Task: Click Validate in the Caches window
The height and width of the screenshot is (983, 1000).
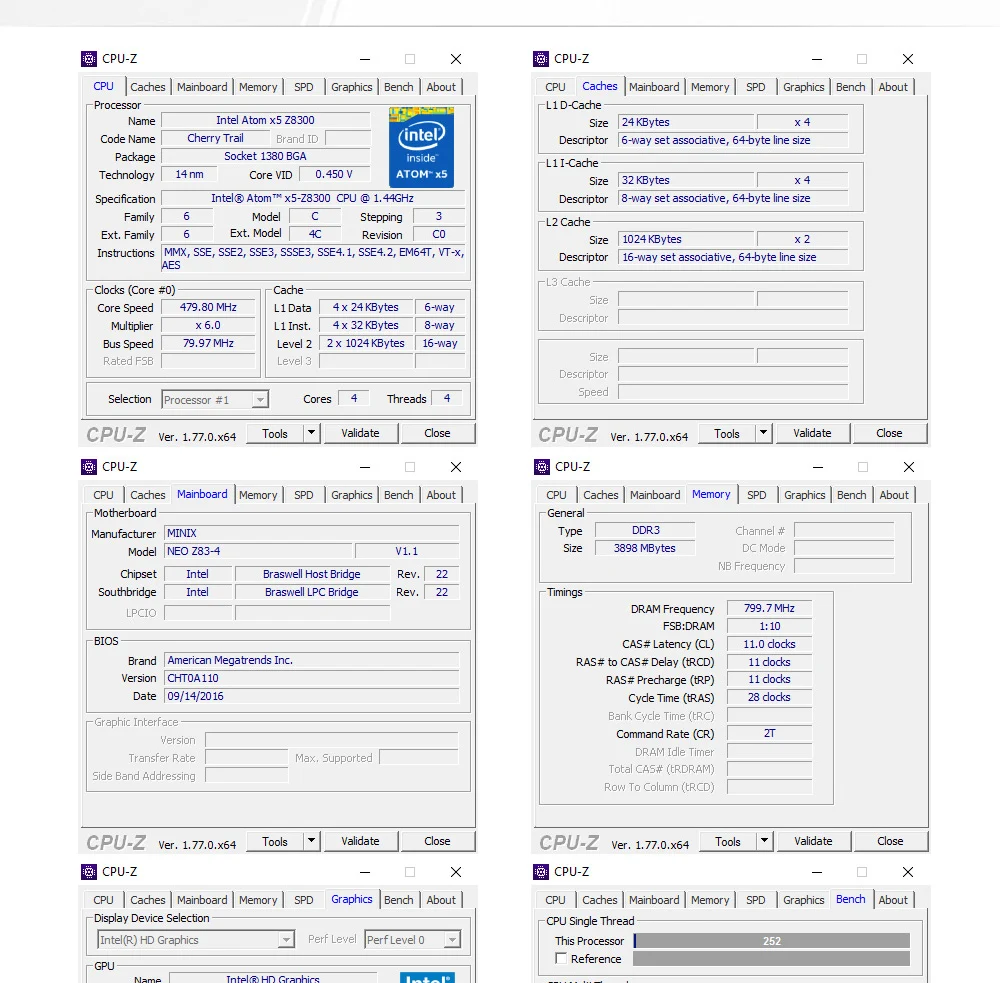Action: (812, 433)
